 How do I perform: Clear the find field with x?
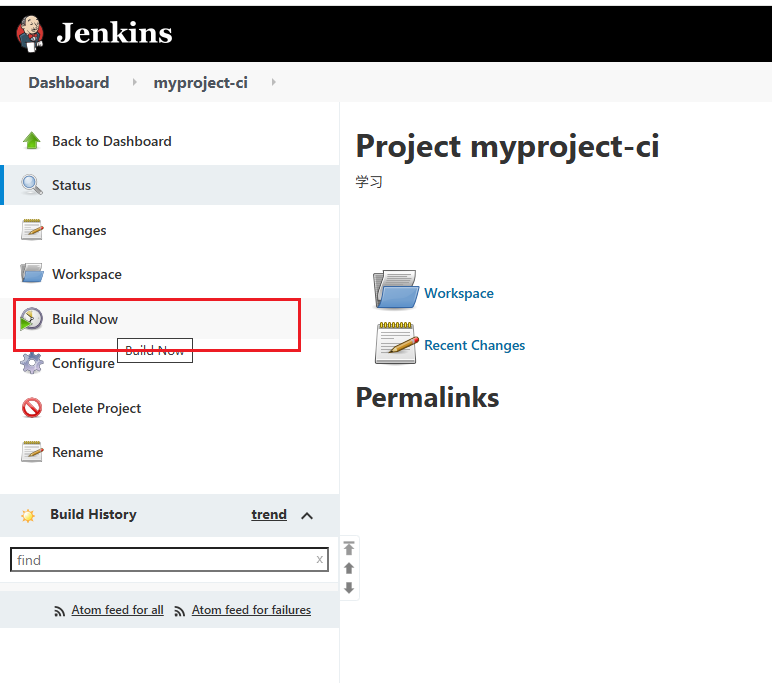tap(320, 559)
